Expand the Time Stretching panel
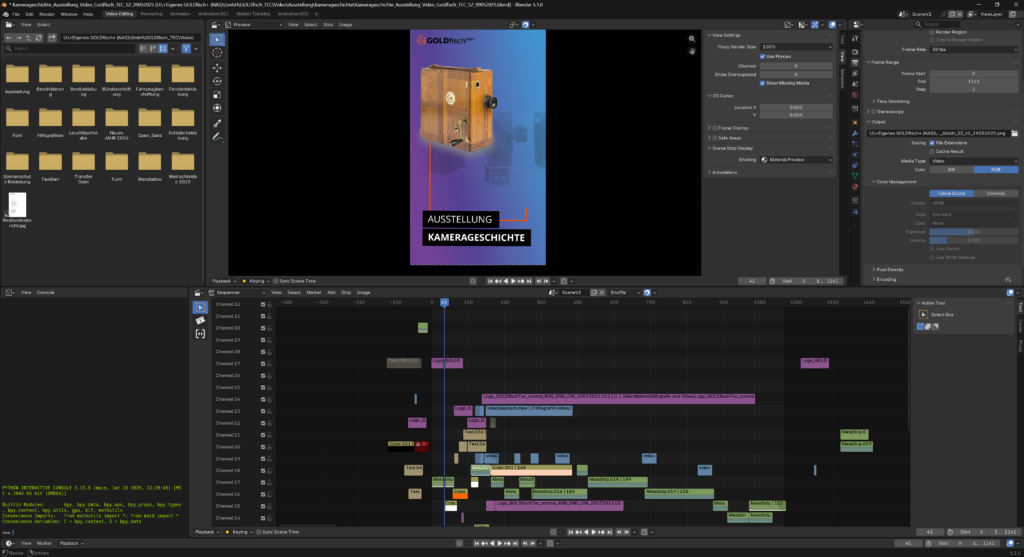The image size is (1024, 557). pyautogui.click(x=891, y=102)
